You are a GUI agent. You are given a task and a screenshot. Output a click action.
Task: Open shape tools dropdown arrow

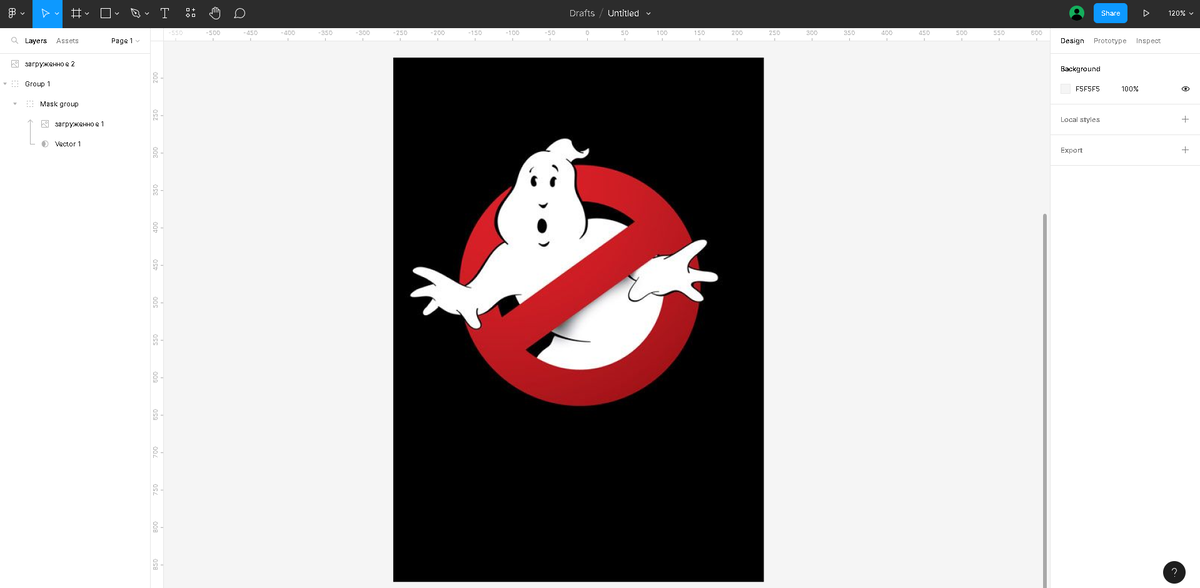click(x=117, y=14)
